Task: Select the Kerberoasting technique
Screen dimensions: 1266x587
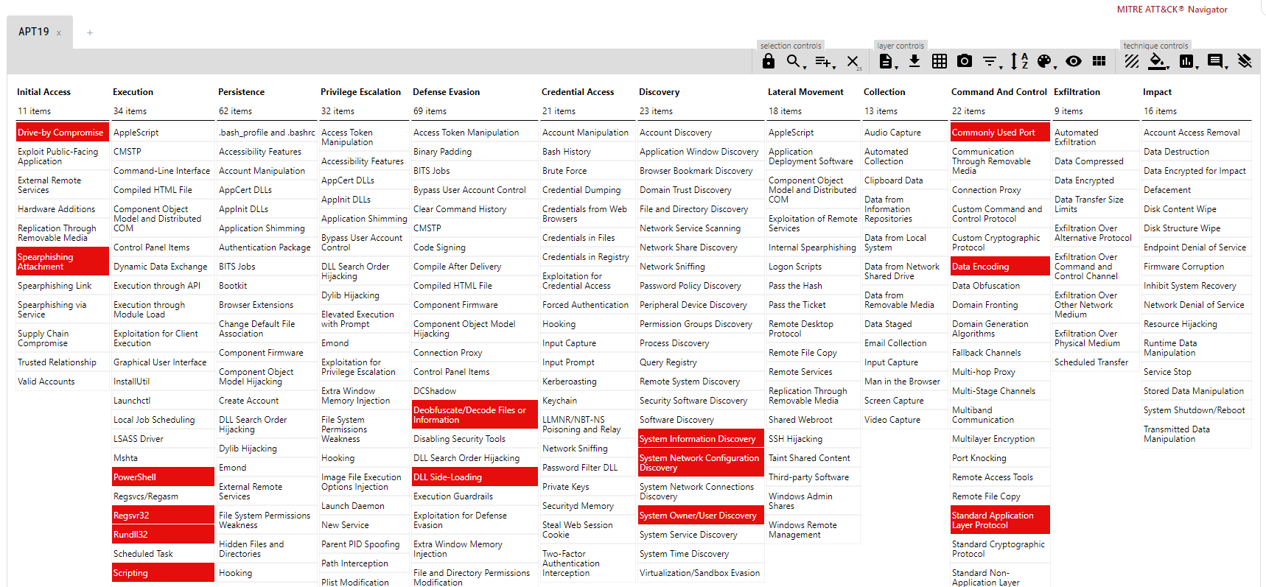Action: [588, 382]
